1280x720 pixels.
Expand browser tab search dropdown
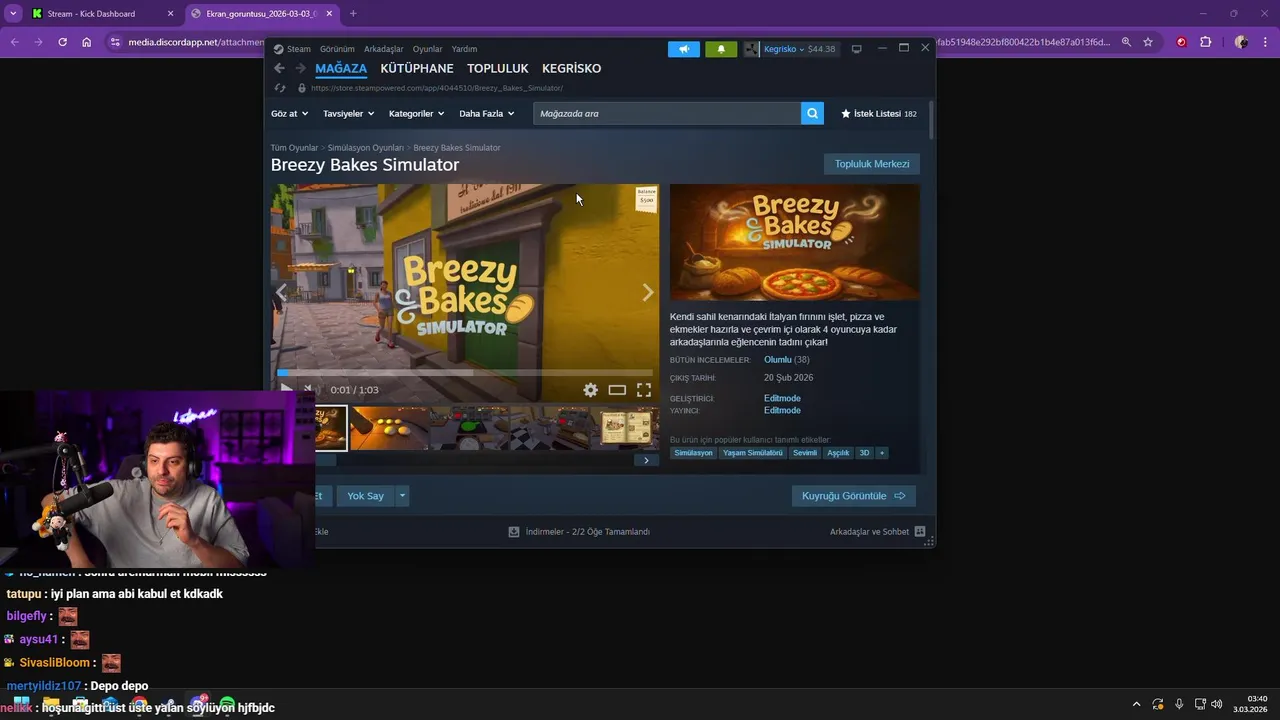13,14
